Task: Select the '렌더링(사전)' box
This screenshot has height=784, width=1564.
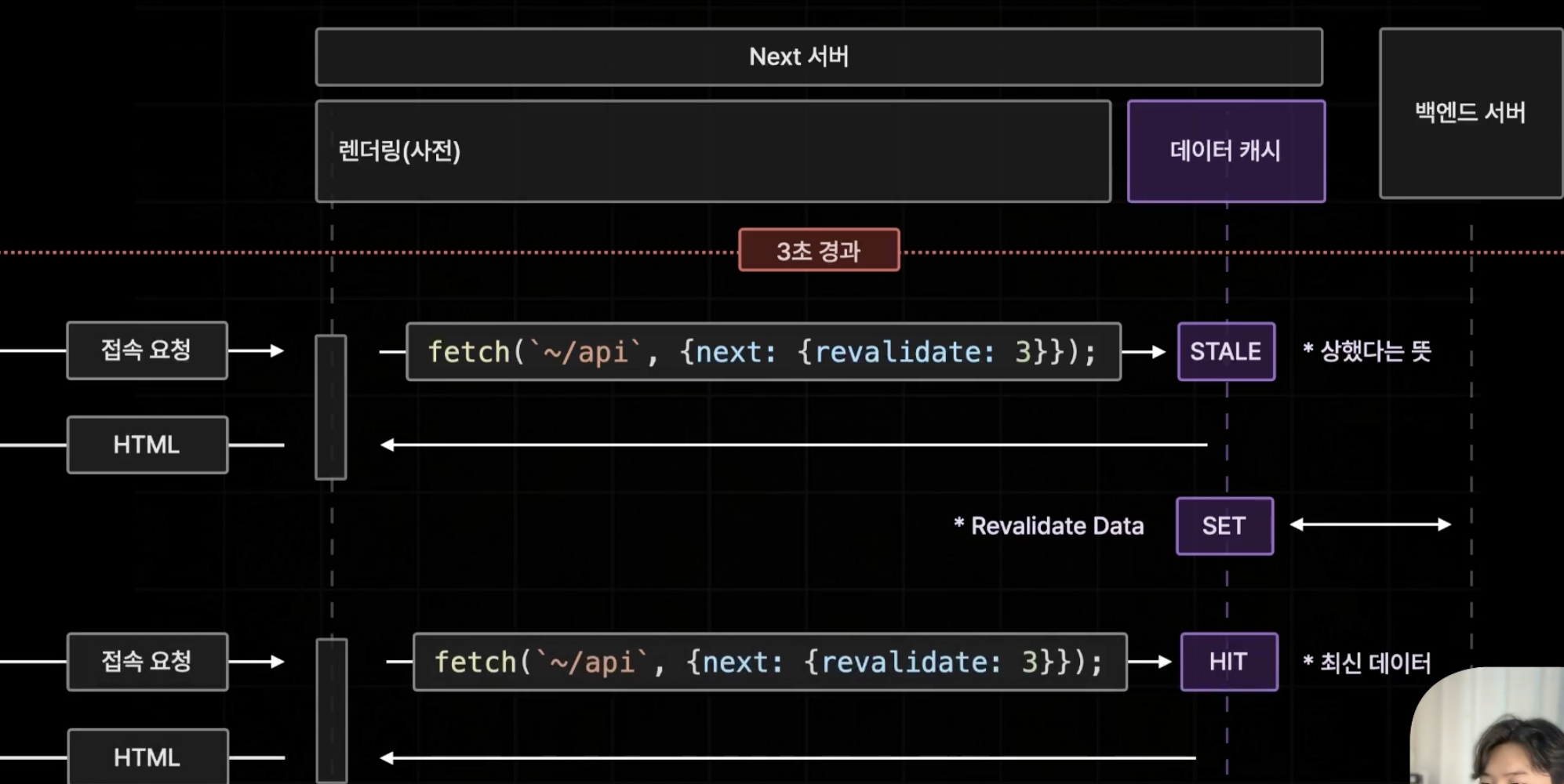Action: [713, 151]
